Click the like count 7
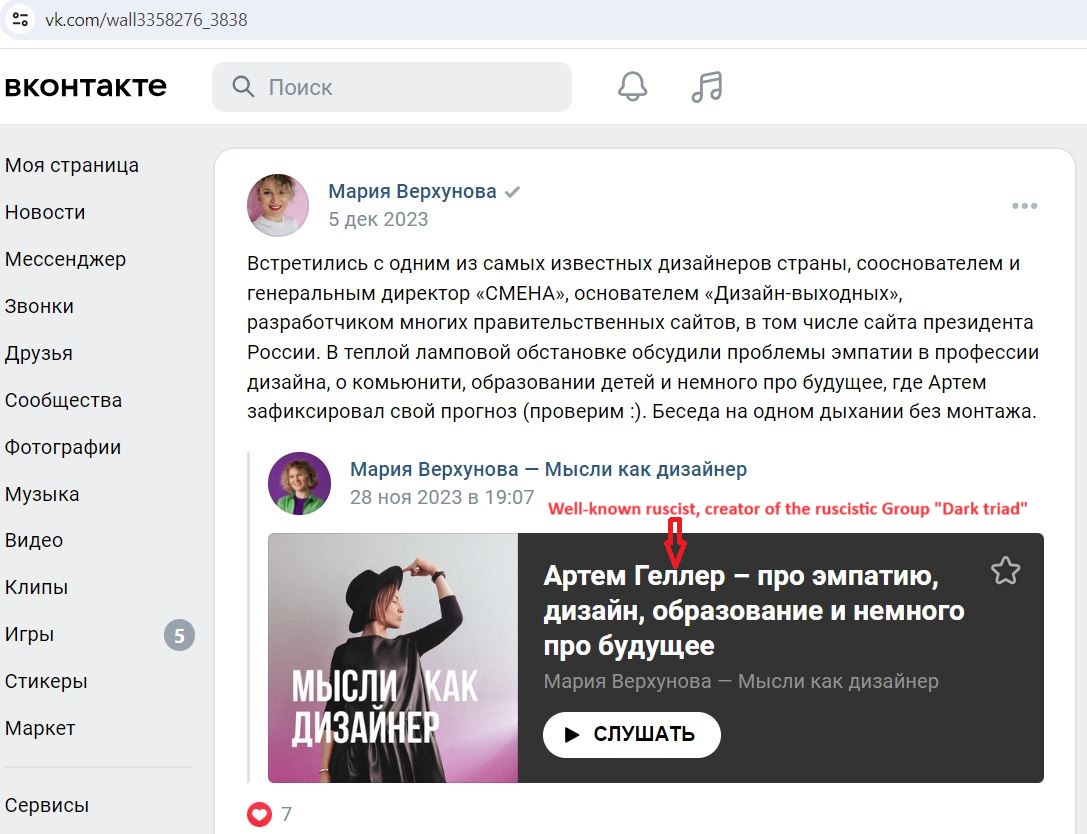Viewport: 1087px width, 834px height. click(x=286, y=814)
